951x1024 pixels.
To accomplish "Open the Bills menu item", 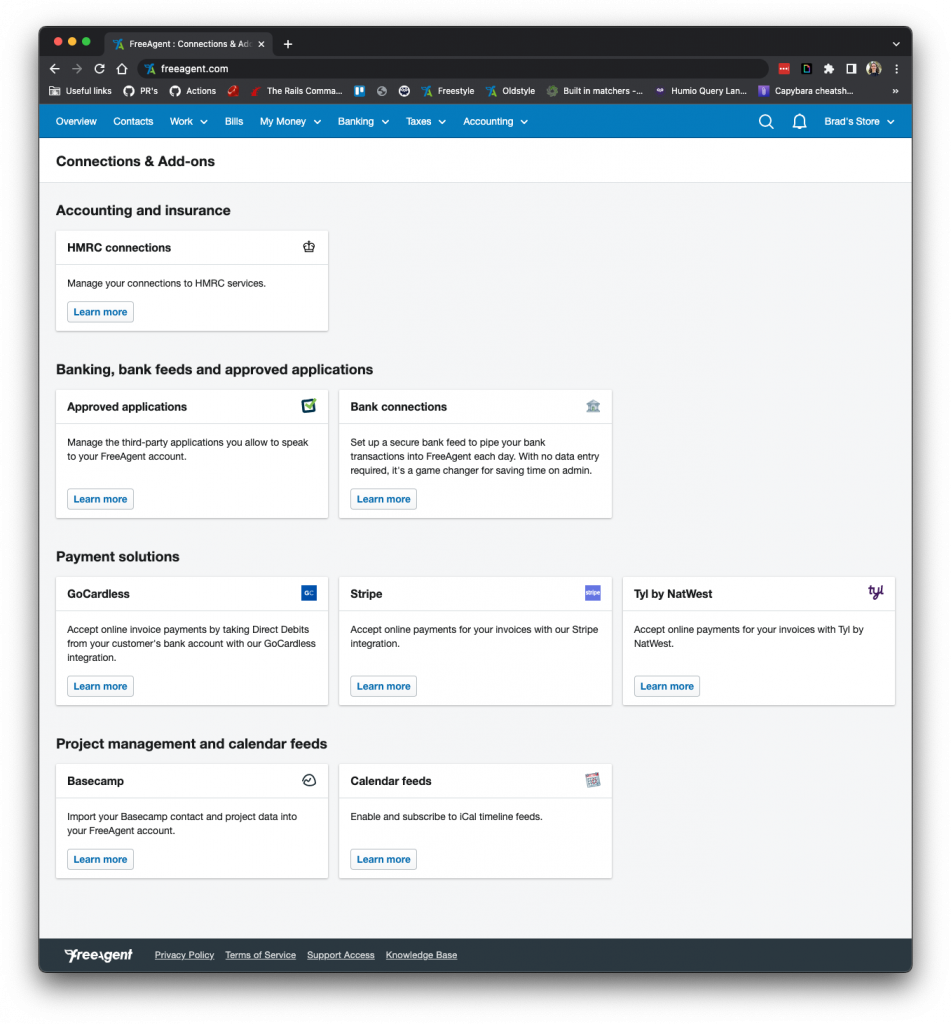I will (x=234, y=121).
